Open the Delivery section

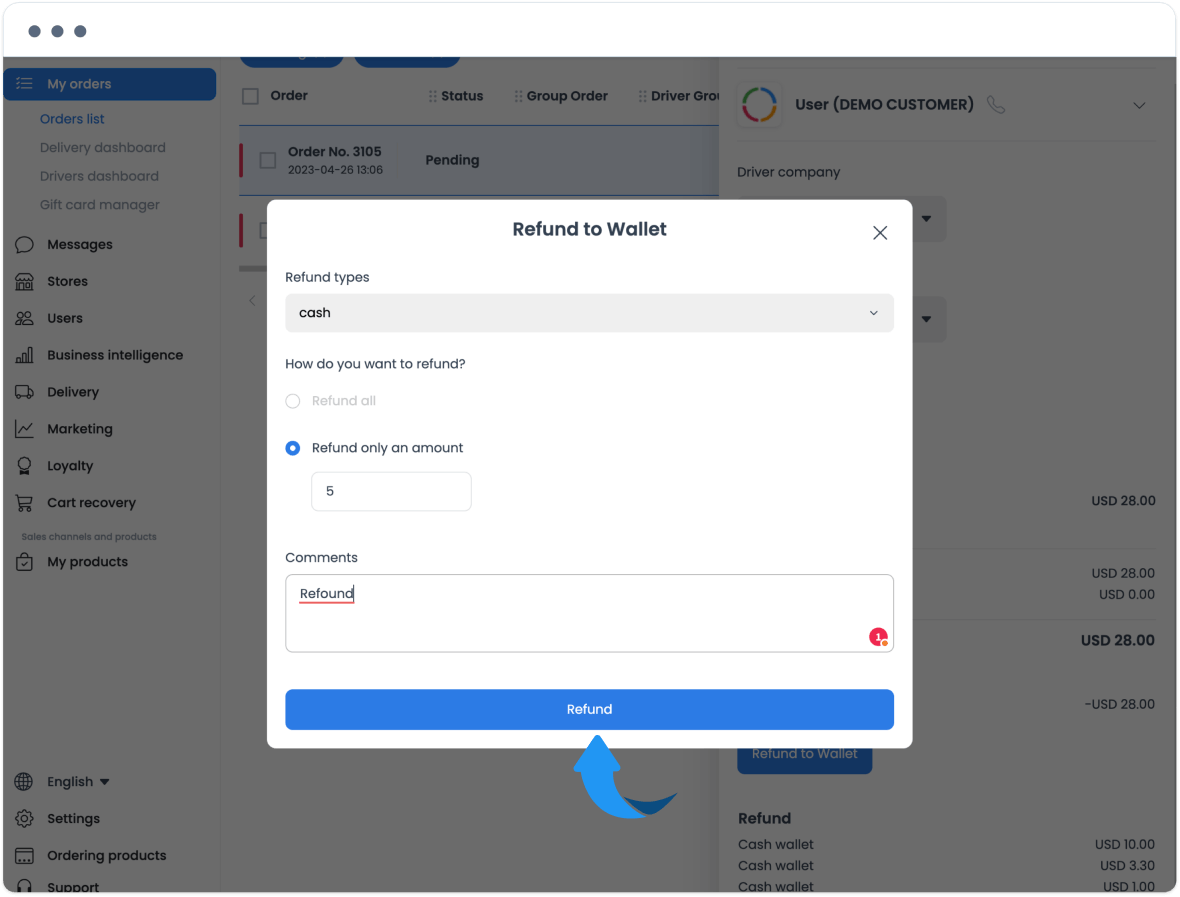(x=73, y=392)
